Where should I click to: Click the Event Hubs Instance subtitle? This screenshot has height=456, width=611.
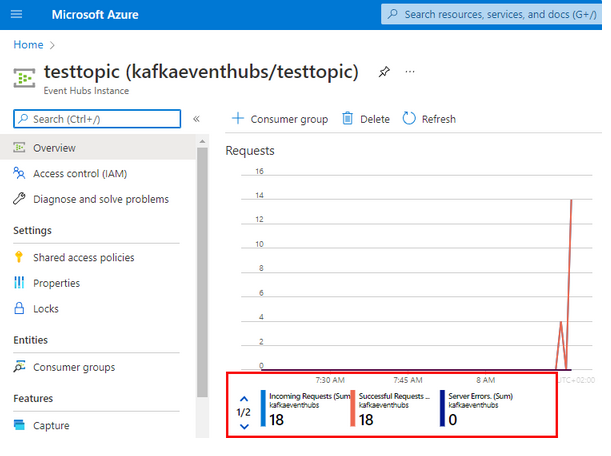tap(86, 91)
